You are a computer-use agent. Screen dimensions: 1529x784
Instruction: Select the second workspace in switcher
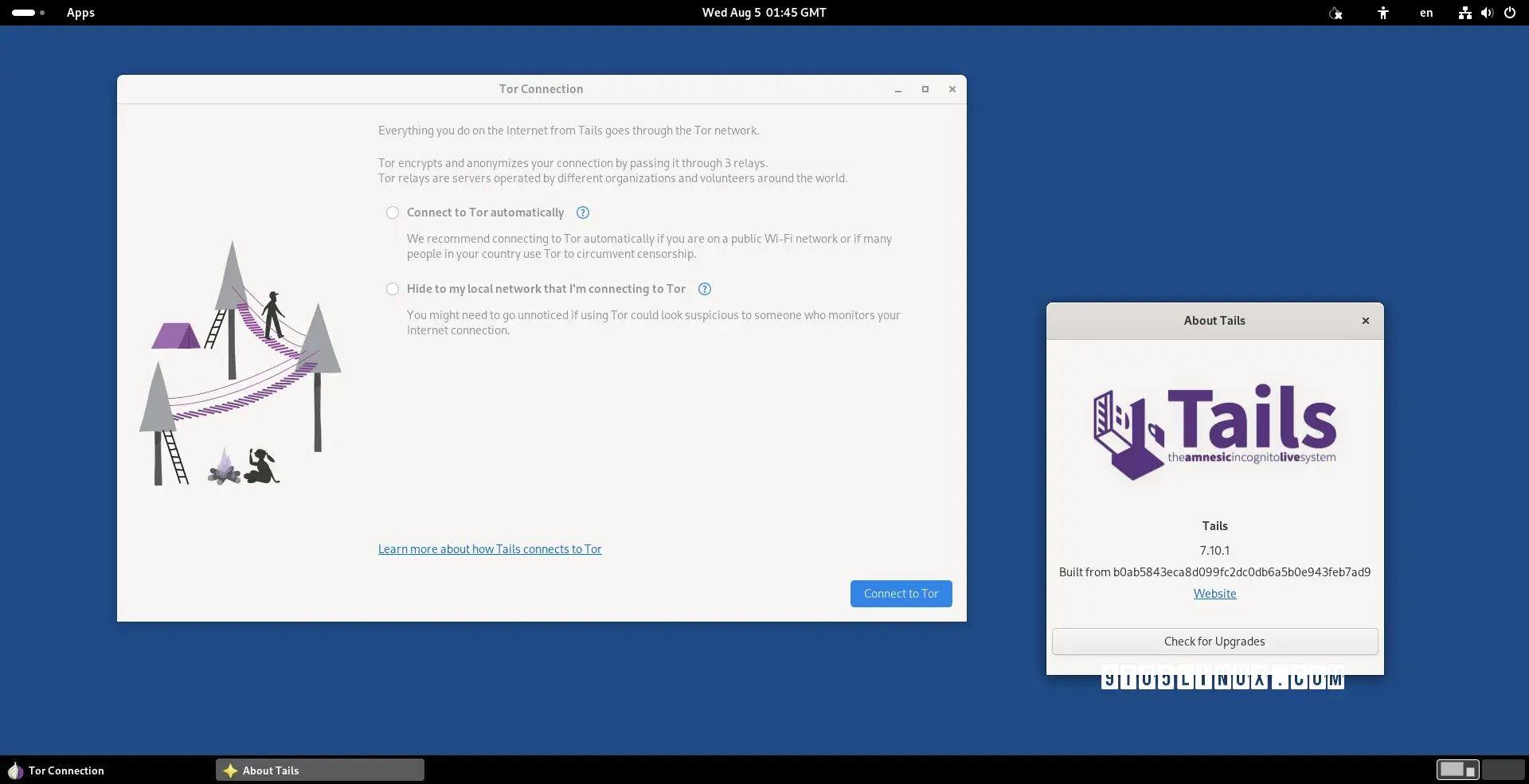coord(1504,770)
